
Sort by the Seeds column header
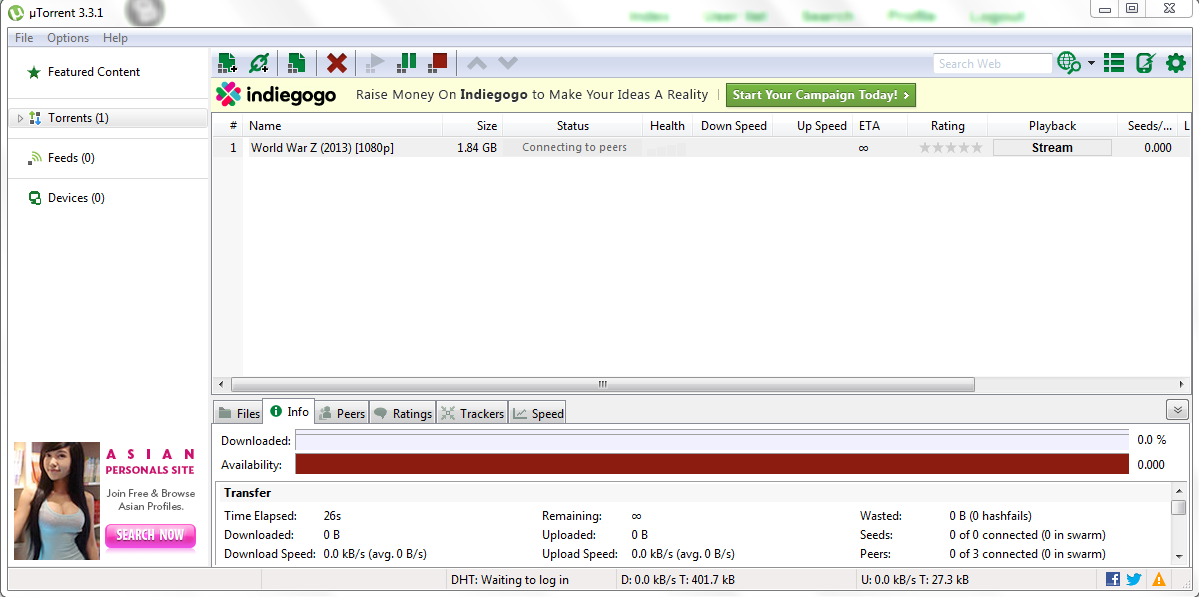pyautogui.click(x=1148, y=126)
